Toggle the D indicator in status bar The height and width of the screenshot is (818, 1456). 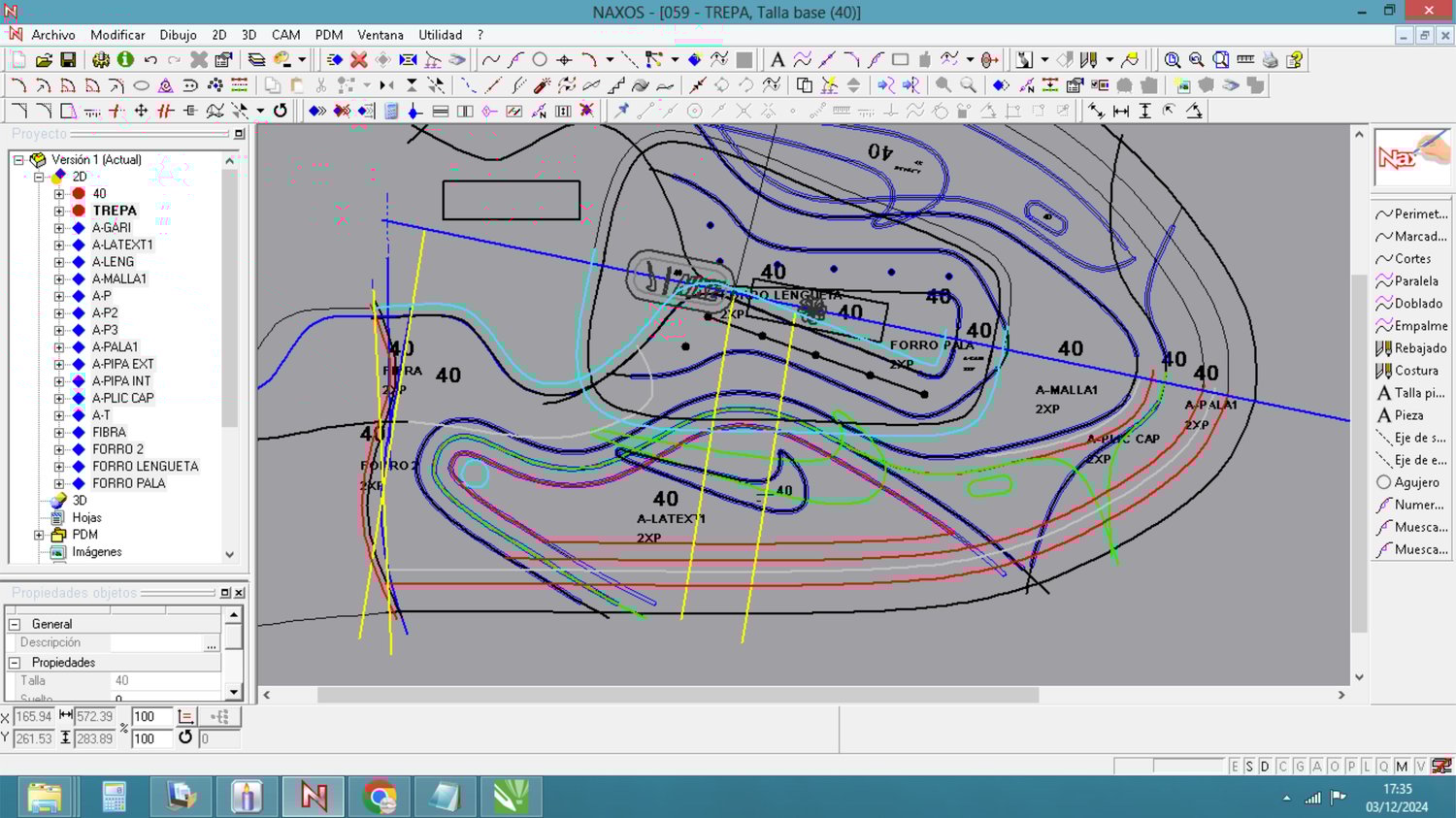coord(1265,767)
